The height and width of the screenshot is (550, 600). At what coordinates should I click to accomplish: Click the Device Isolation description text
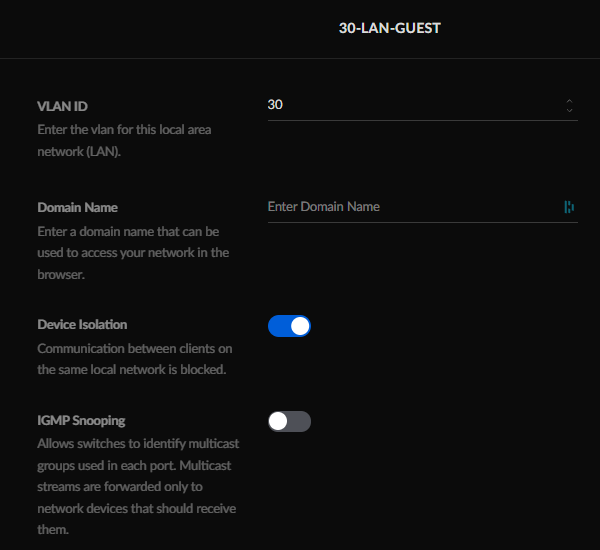133,359
